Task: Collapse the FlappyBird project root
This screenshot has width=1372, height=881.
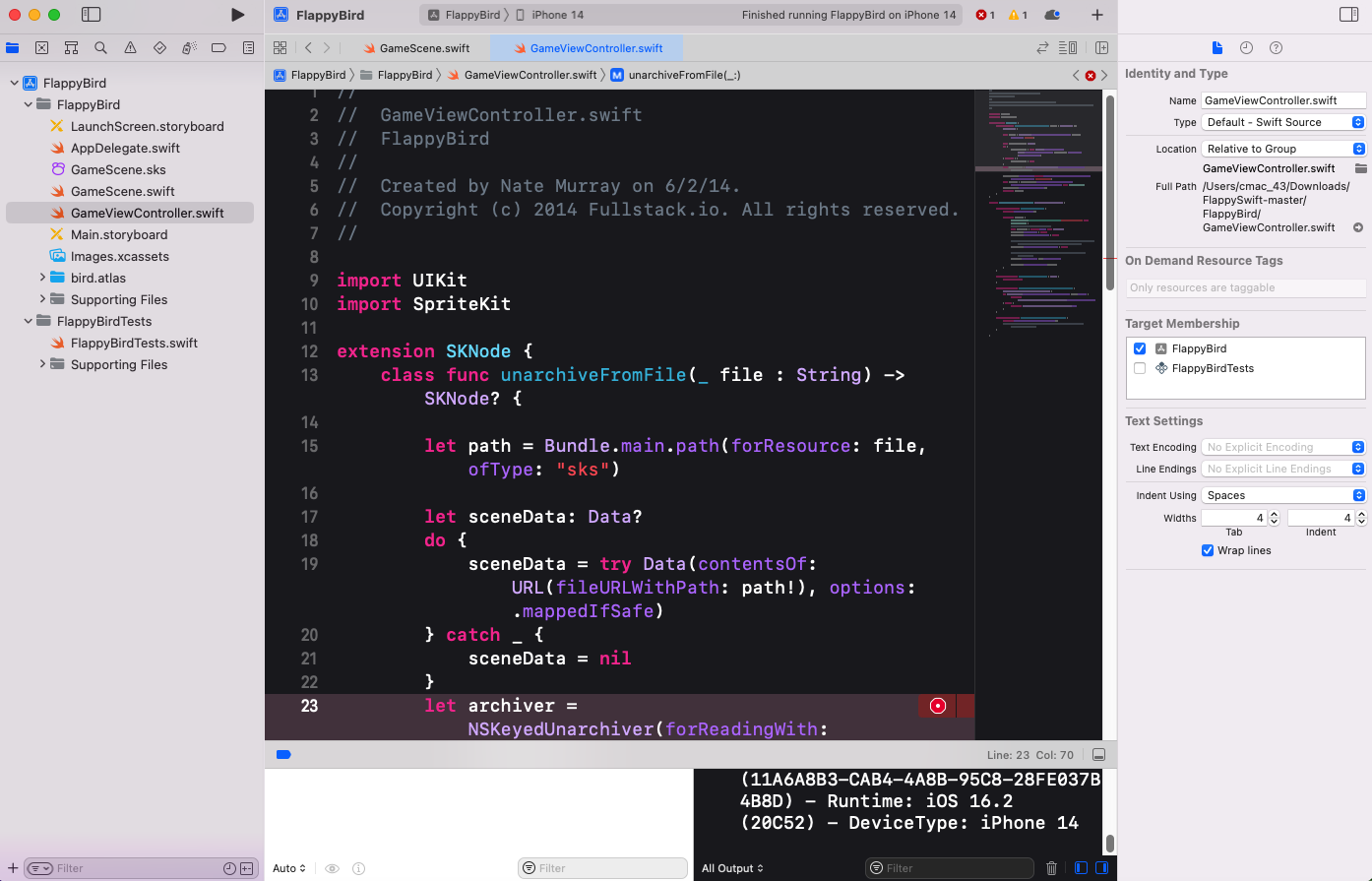Action: click(x=14, y=83)
